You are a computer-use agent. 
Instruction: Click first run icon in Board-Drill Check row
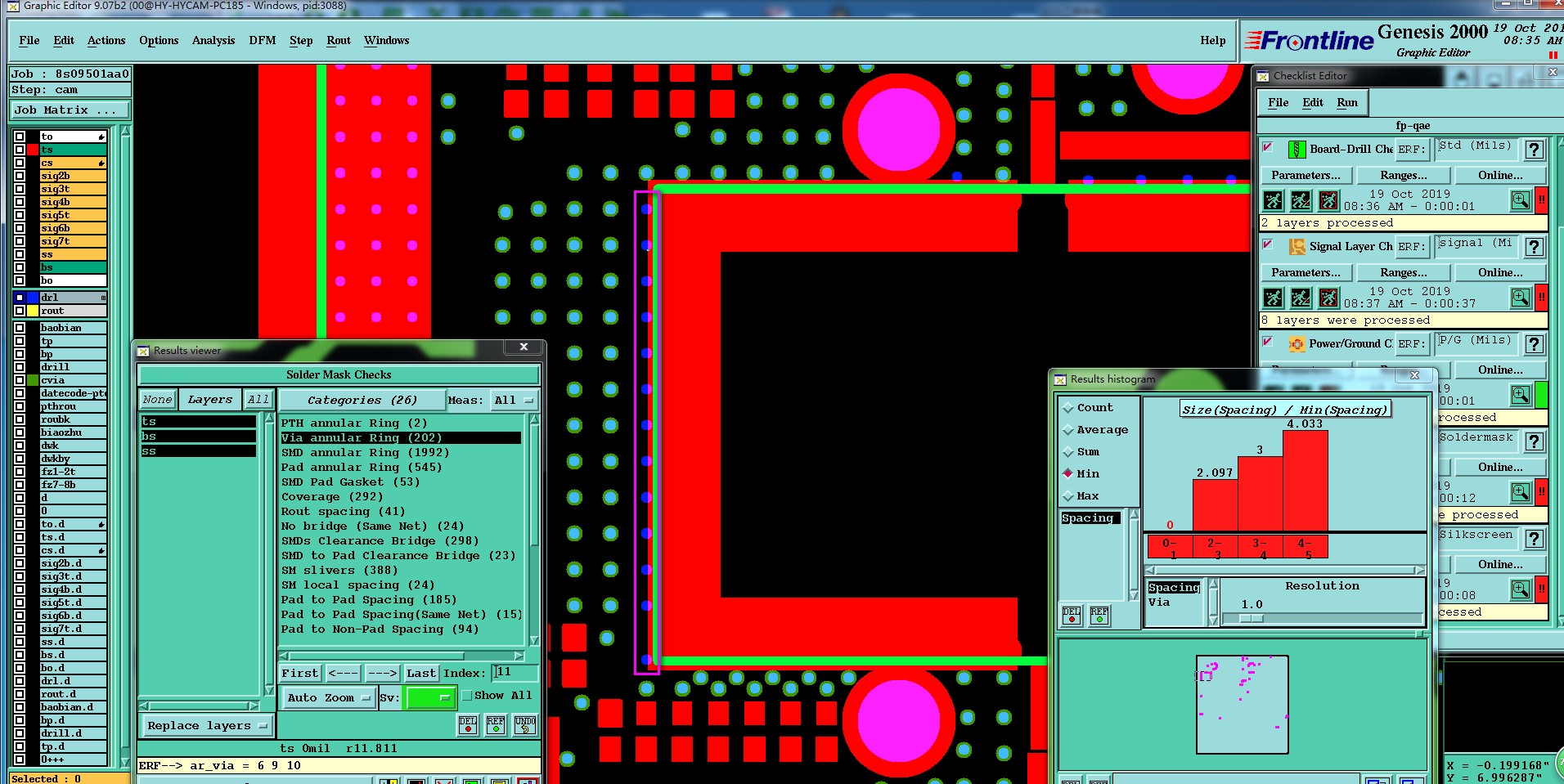click(1274, 200)
